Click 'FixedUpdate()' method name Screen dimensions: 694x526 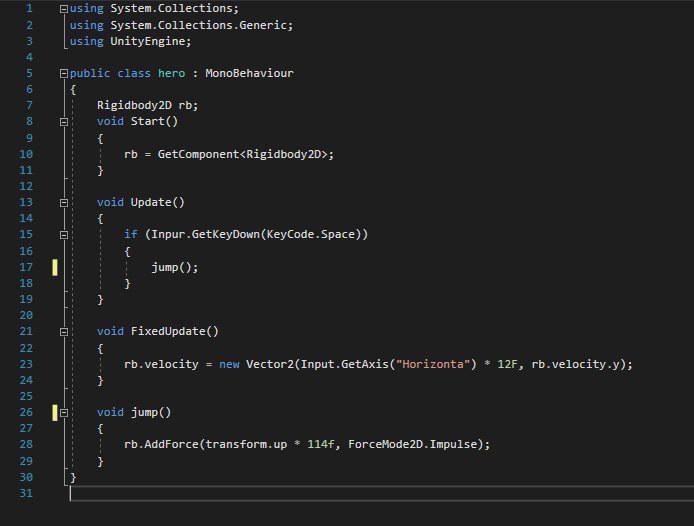(x=174, y=331)
